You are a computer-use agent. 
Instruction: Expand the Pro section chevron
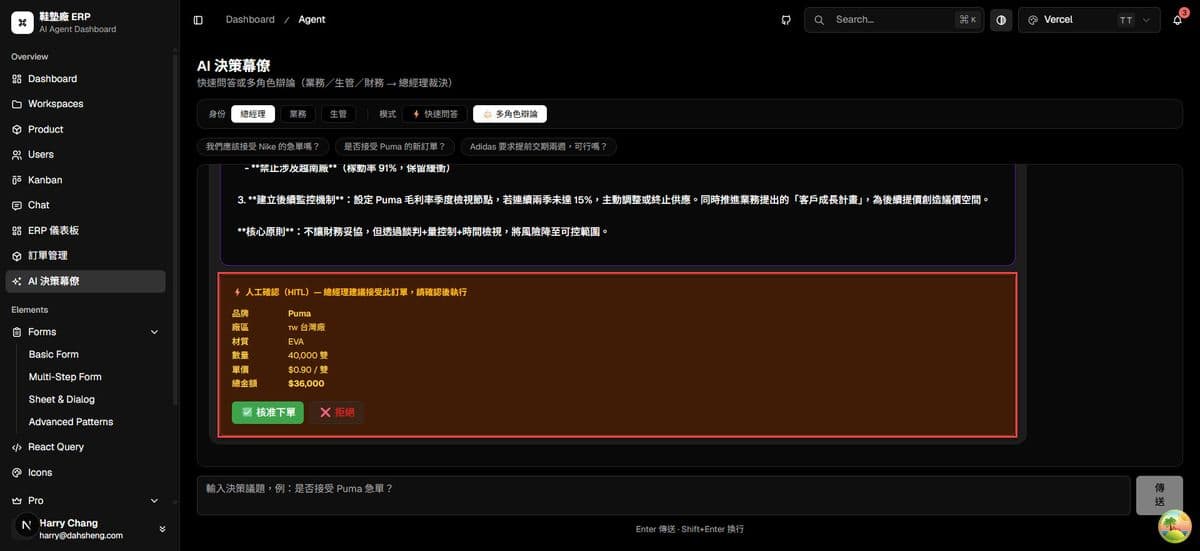(x=154, y=500)
